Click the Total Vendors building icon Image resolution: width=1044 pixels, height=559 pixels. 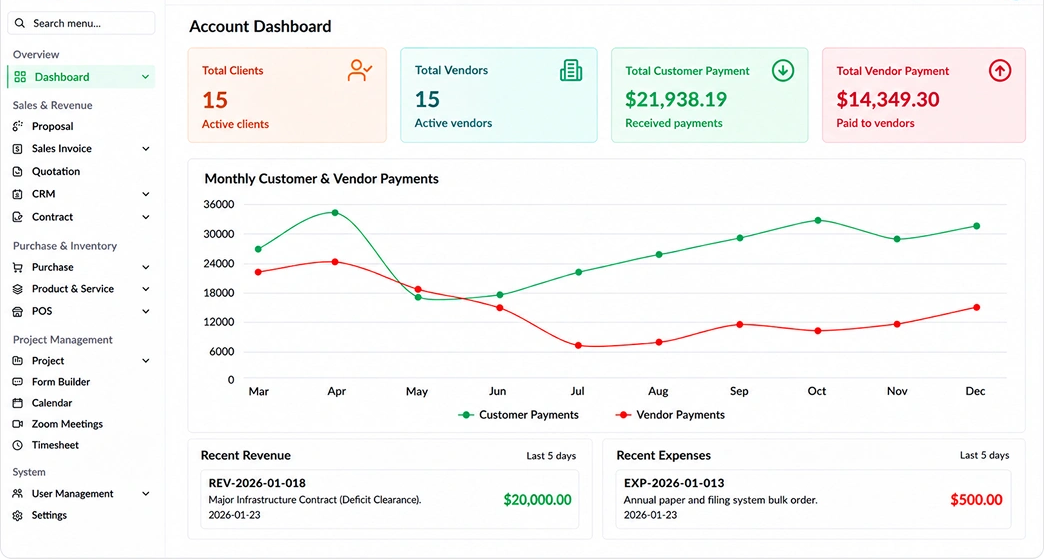571,70
